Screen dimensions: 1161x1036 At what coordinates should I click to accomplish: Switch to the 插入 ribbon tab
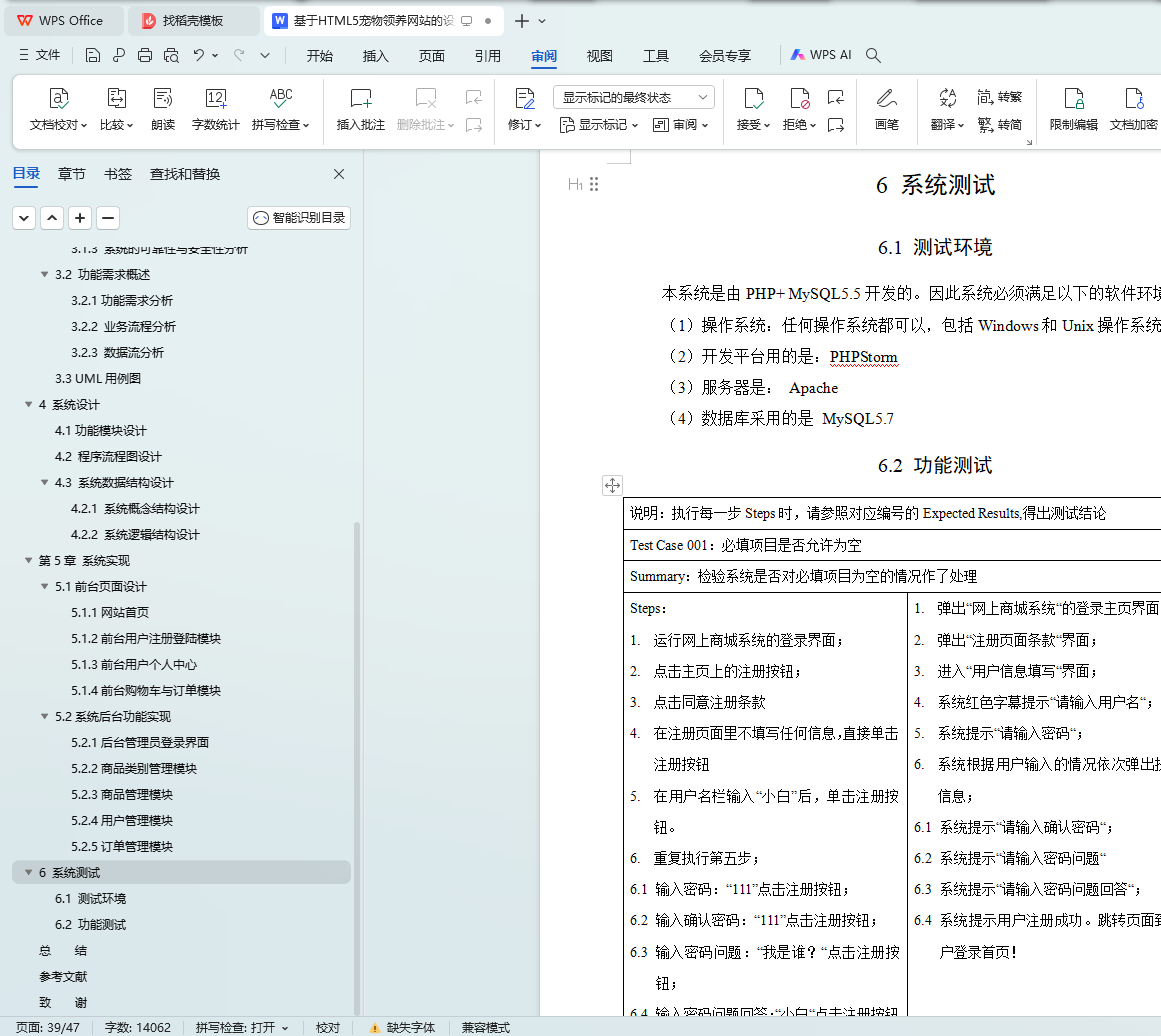tap(375, 56)
